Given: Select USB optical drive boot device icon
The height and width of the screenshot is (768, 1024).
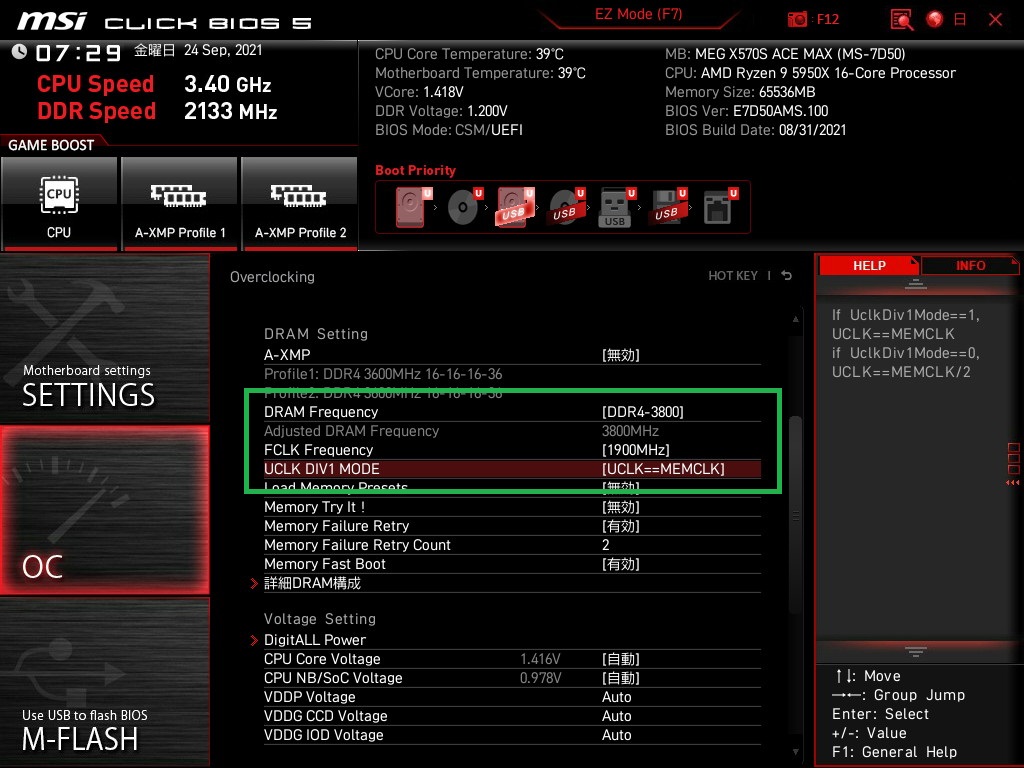Looking at the screenshot, I should (566, 208).
